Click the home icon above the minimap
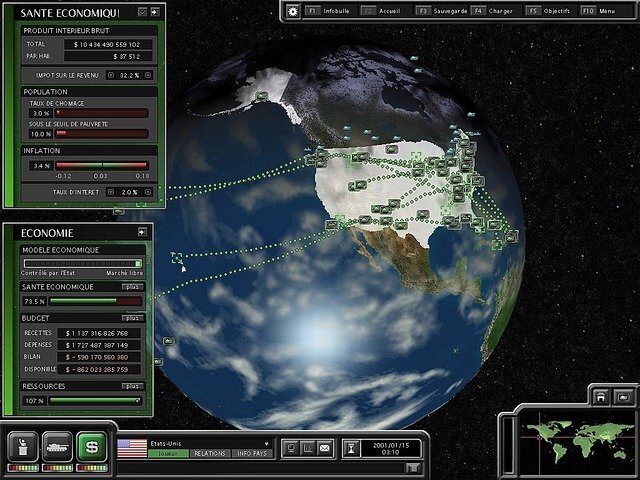The image size is (640, 480). coord(601,397)
